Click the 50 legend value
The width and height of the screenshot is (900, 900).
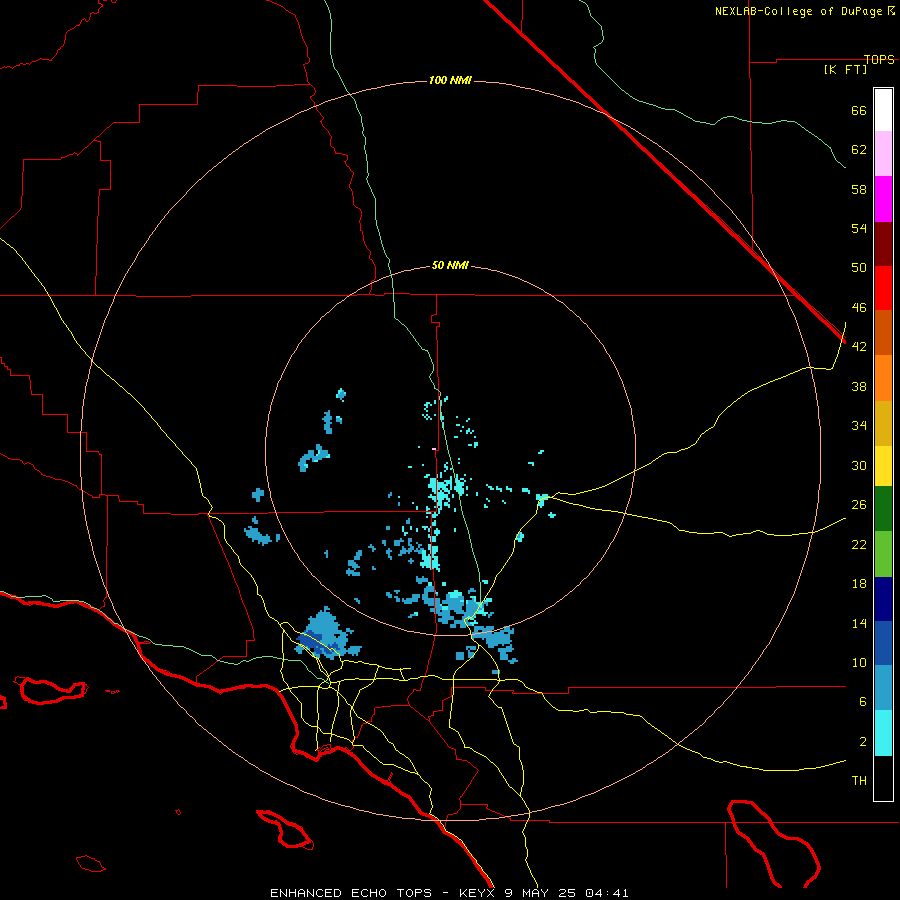point(859,268)
